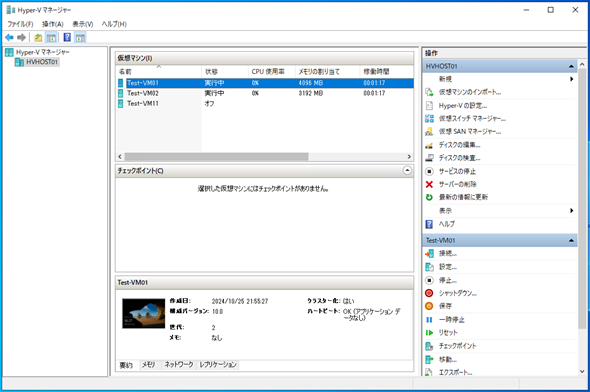Collapse the HVHOST01 actions section
Image resolution: width=590 pixels, height=392 pixels.
[571, 66]
